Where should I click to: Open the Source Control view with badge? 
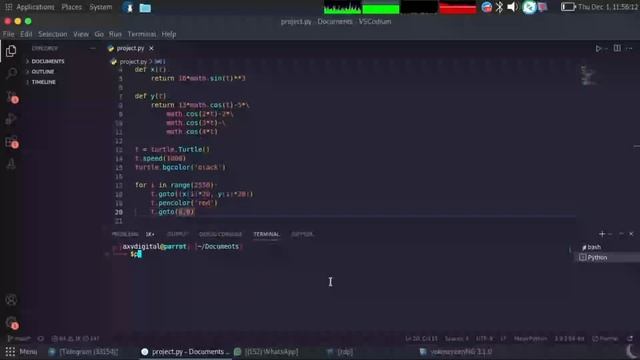coord(11,97)
